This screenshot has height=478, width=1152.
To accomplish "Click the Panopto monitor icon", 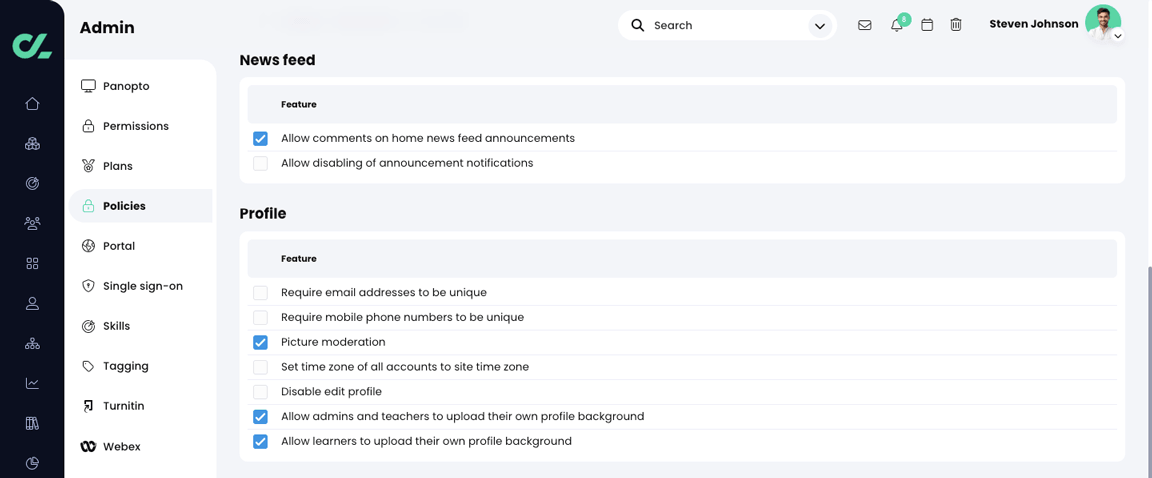I will [x=88, y=86].
